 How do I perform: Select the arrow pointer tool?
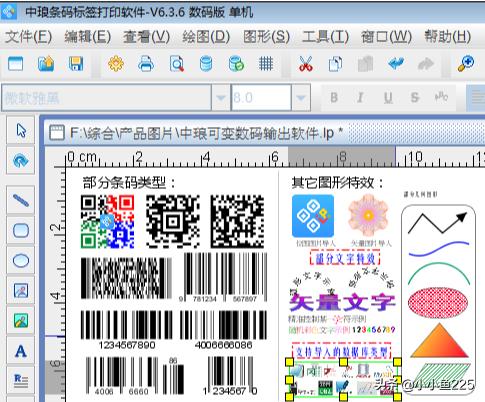(21, 131)
